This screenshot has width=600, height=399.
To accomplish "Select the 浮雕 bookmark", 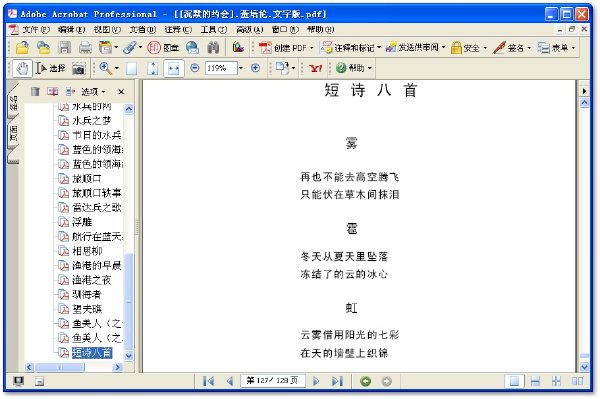I will coord(82,222).
